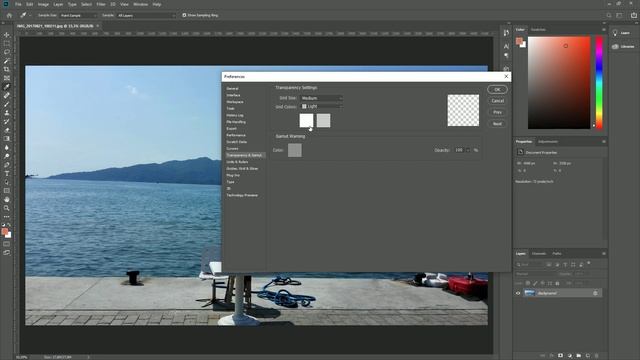Select the History Brush tool
Viewport: 640px width, 360px height.
[x=7, y=121]
